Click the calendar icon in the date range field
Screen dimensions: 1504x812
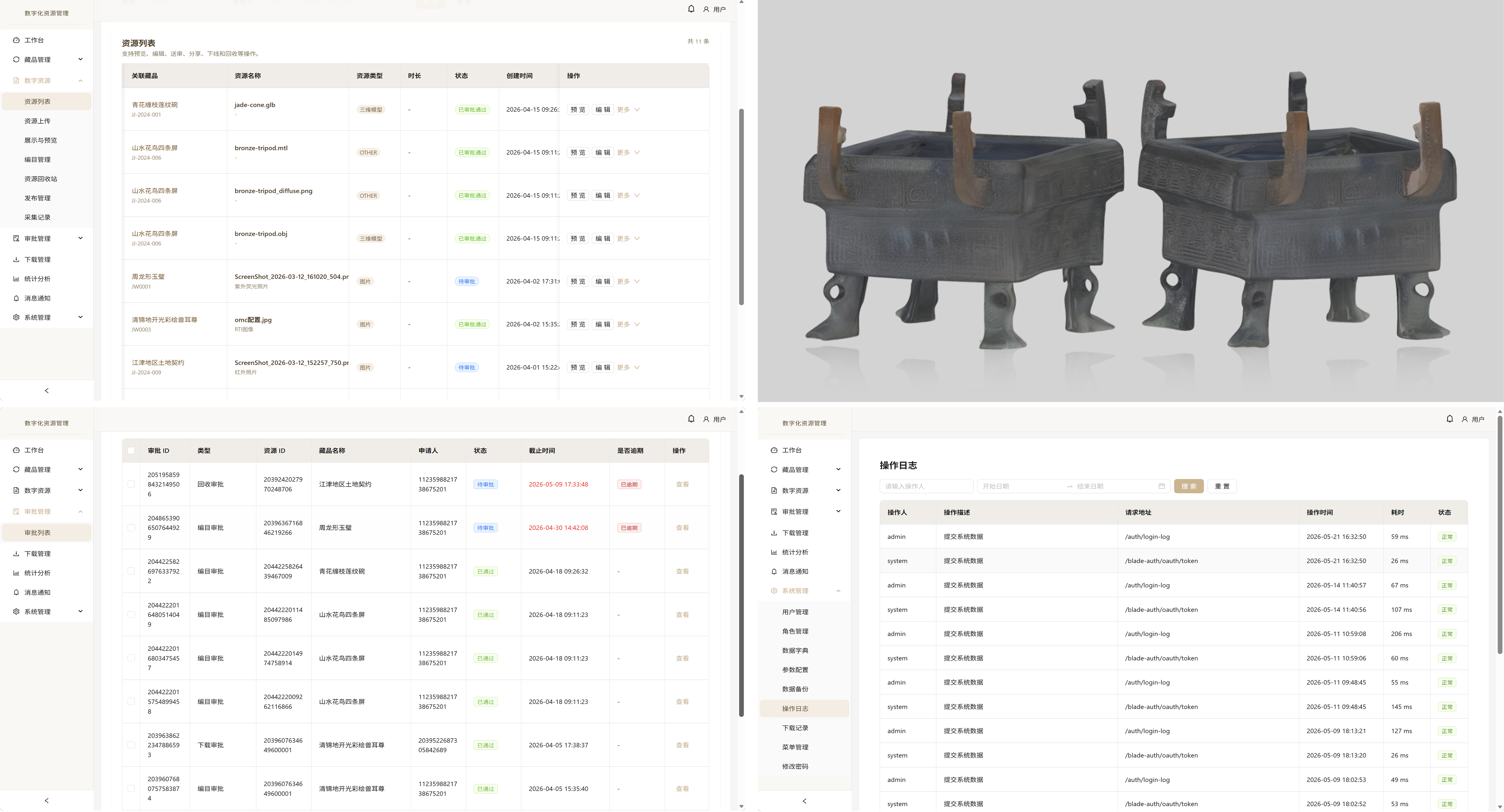1161,486
